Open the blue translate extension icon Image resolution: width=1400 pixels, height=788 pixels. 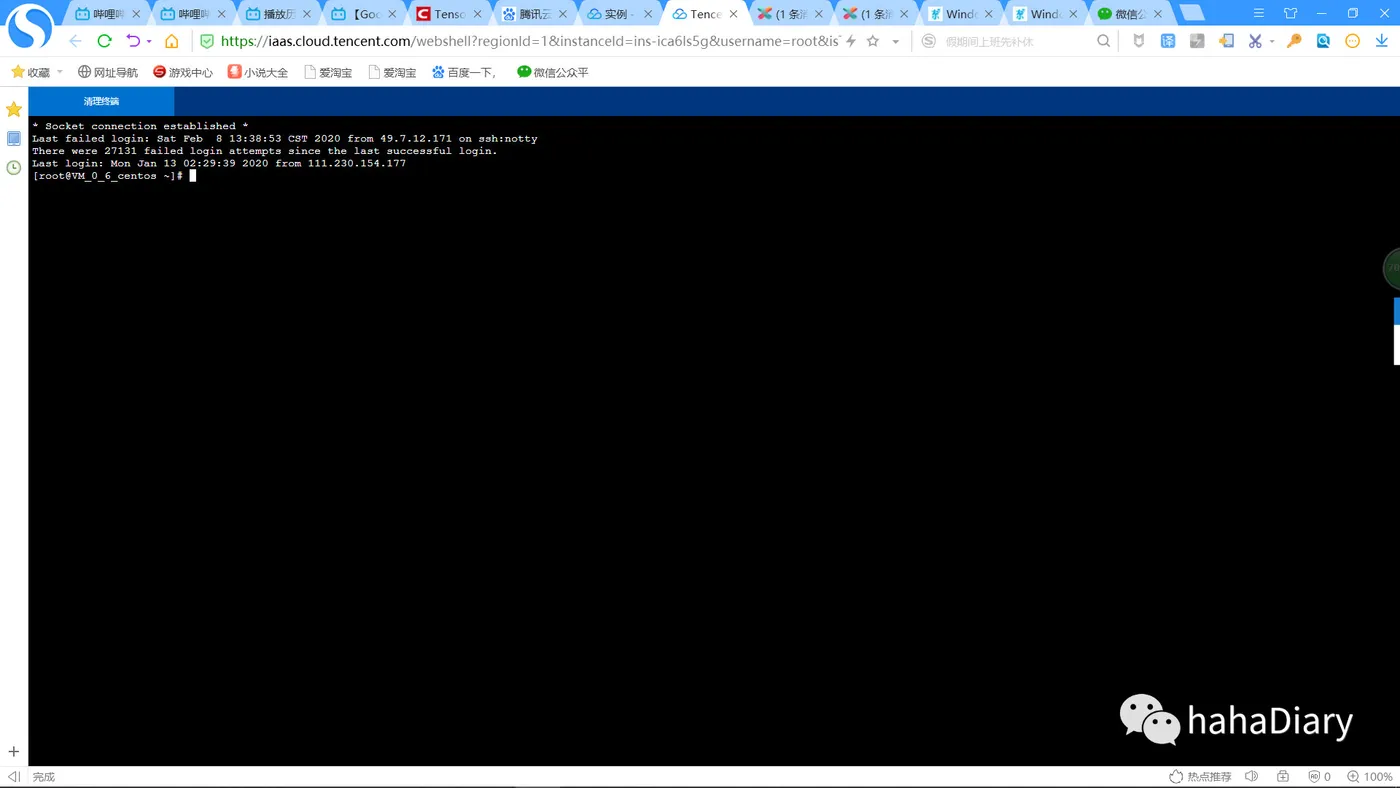(1168, 41)
